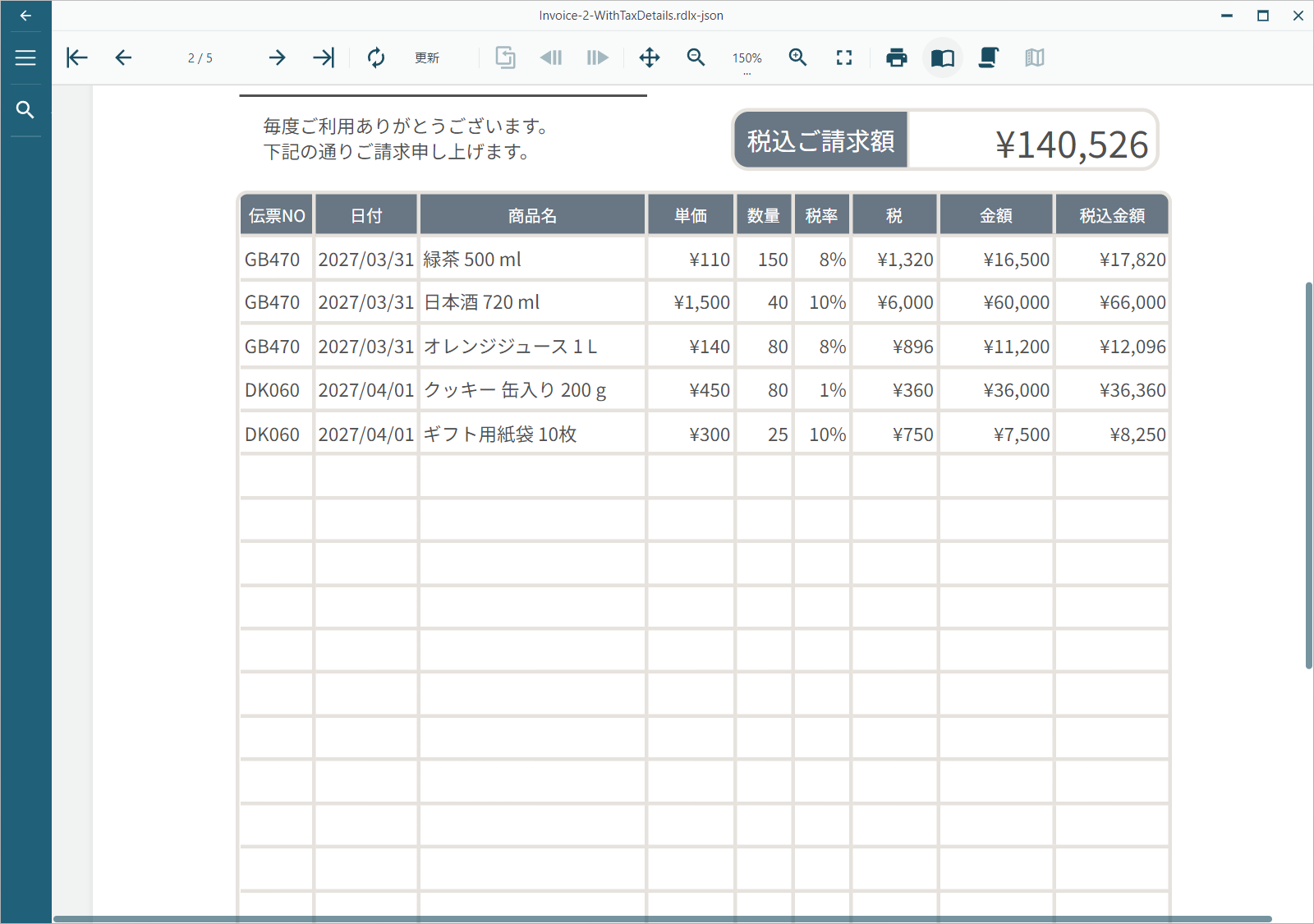Enable the pan/move mode tool
This screenshot has width=1314, height=924.
(650, 57)
